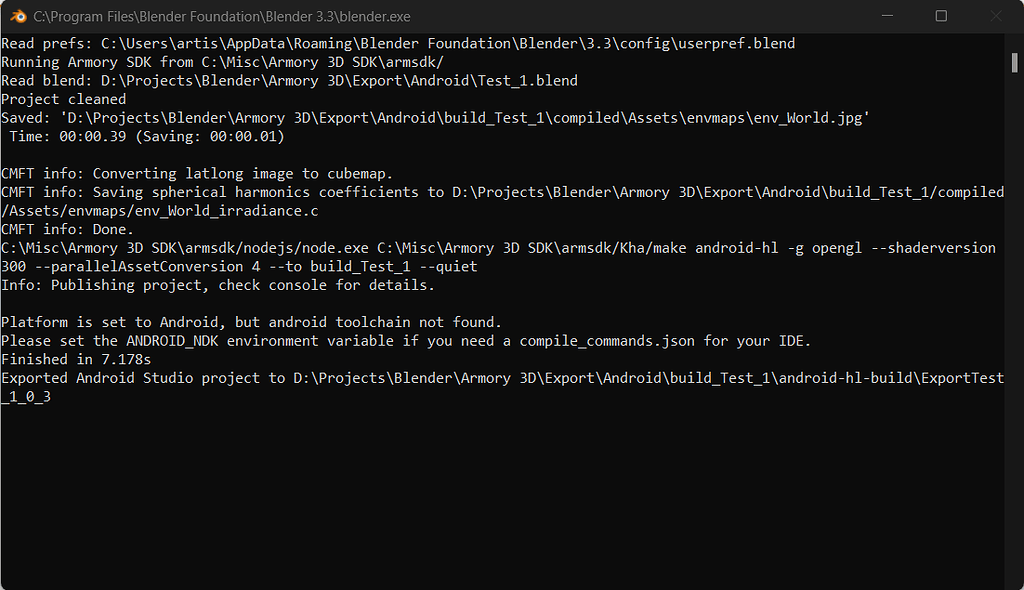Click 'Converting latlong image to cubemap' line
The width and height of the screenshot is (1024, 590).
[197, 174]
